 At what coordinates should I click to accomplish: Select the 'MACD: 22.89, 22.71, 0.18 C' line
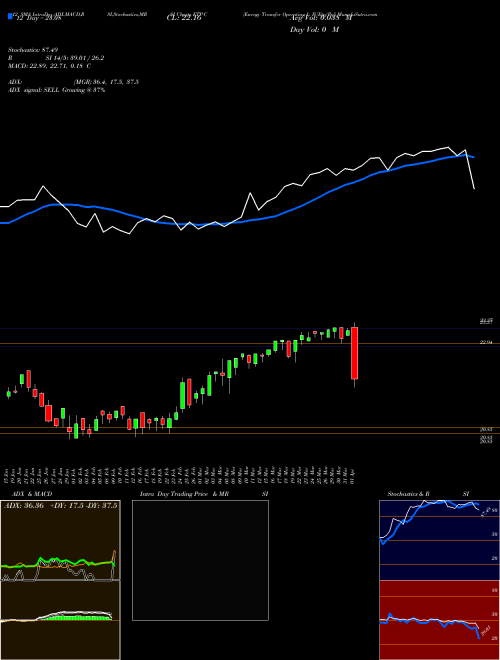point(49,66)
